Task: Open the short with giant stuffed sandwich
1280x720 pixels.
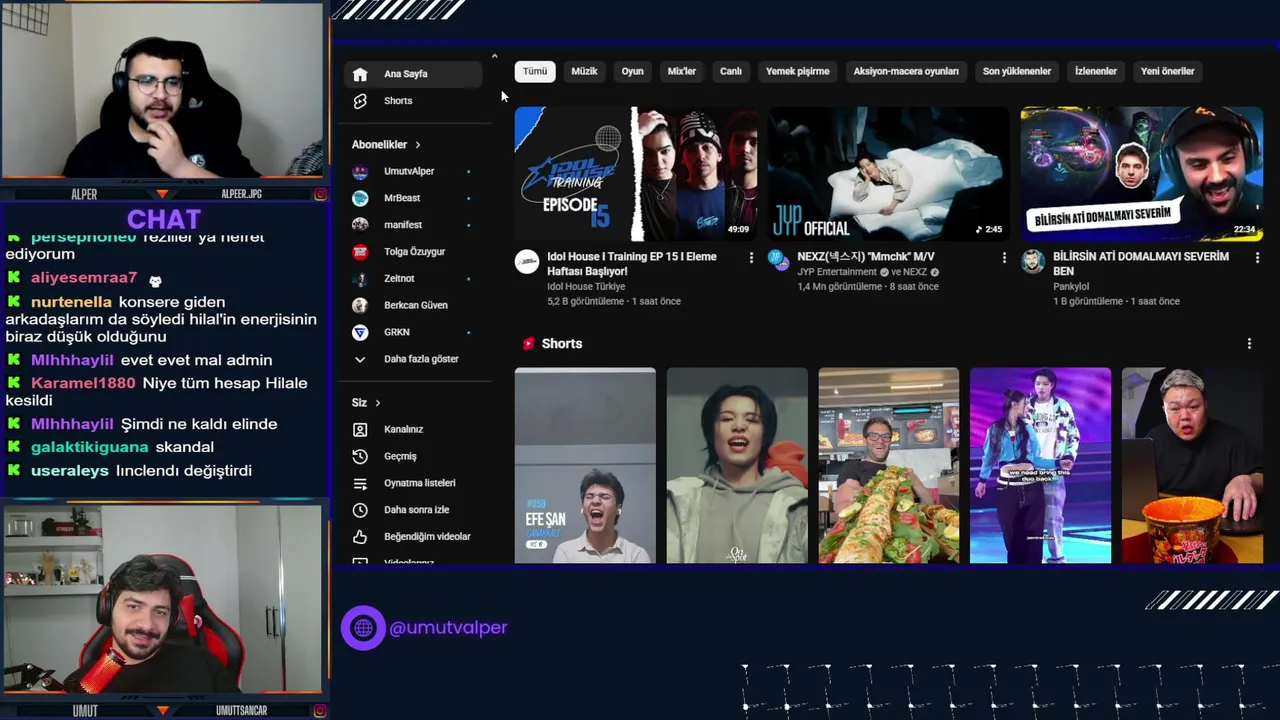Action: [889, 465]
